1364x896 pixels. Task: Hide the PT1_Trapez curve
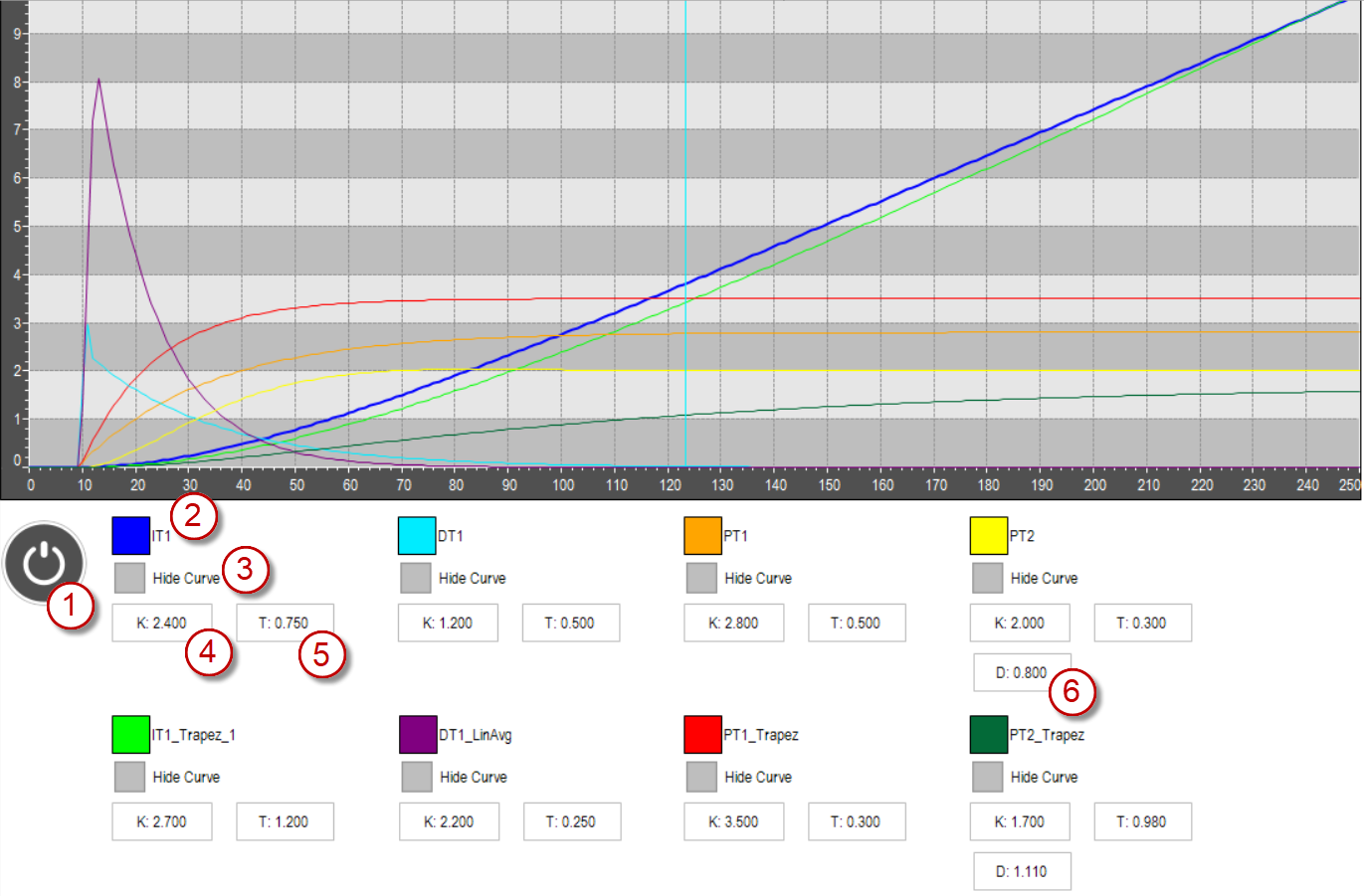point(701,777)
